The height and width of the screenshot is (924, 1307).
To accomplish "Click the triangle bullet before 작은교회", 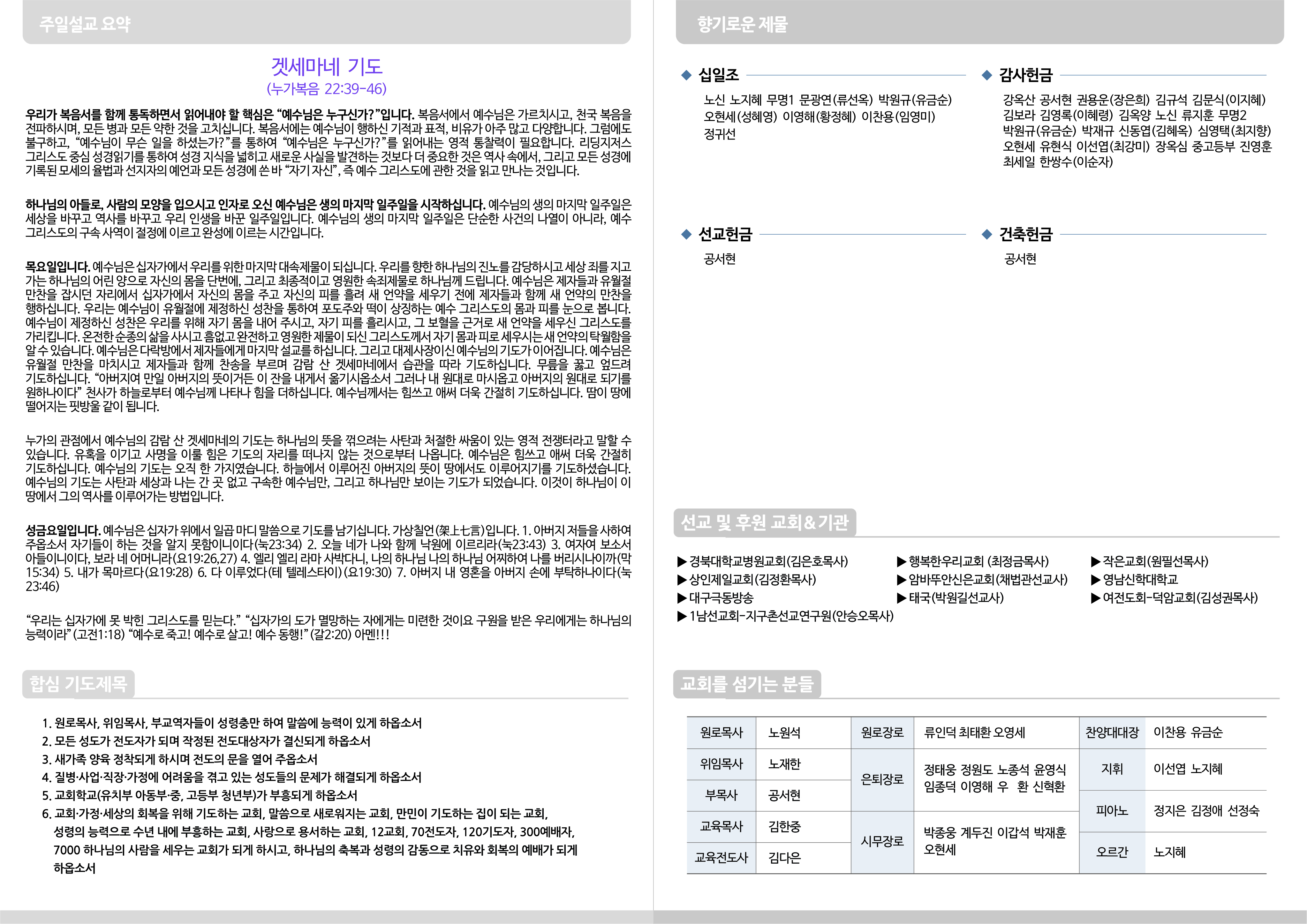I will [x=1096, y=562].
